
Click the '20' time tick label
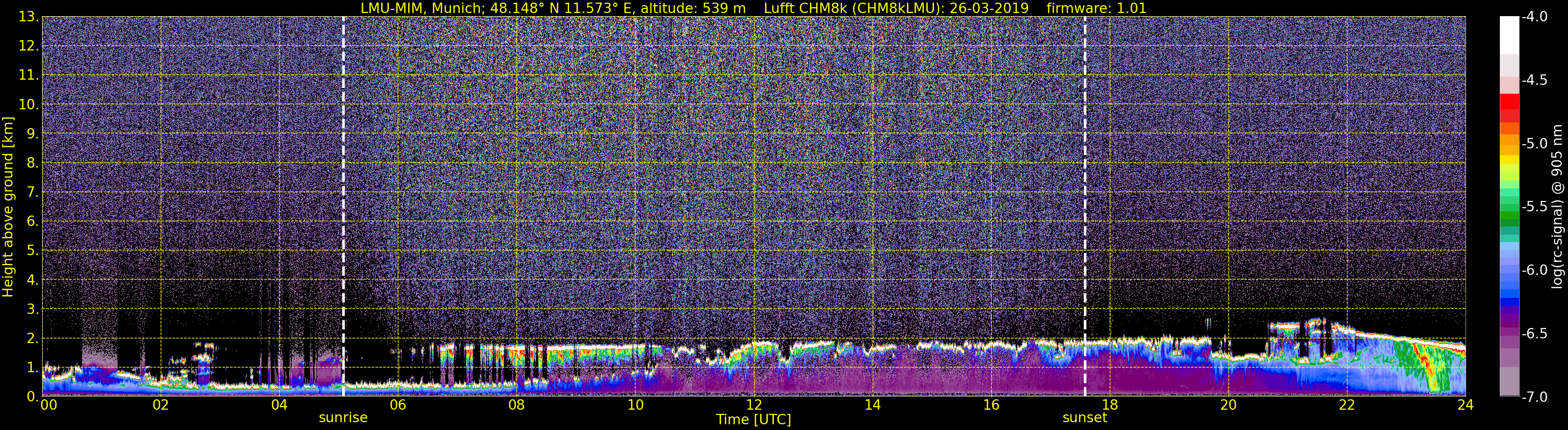(x=1228, y=406)
